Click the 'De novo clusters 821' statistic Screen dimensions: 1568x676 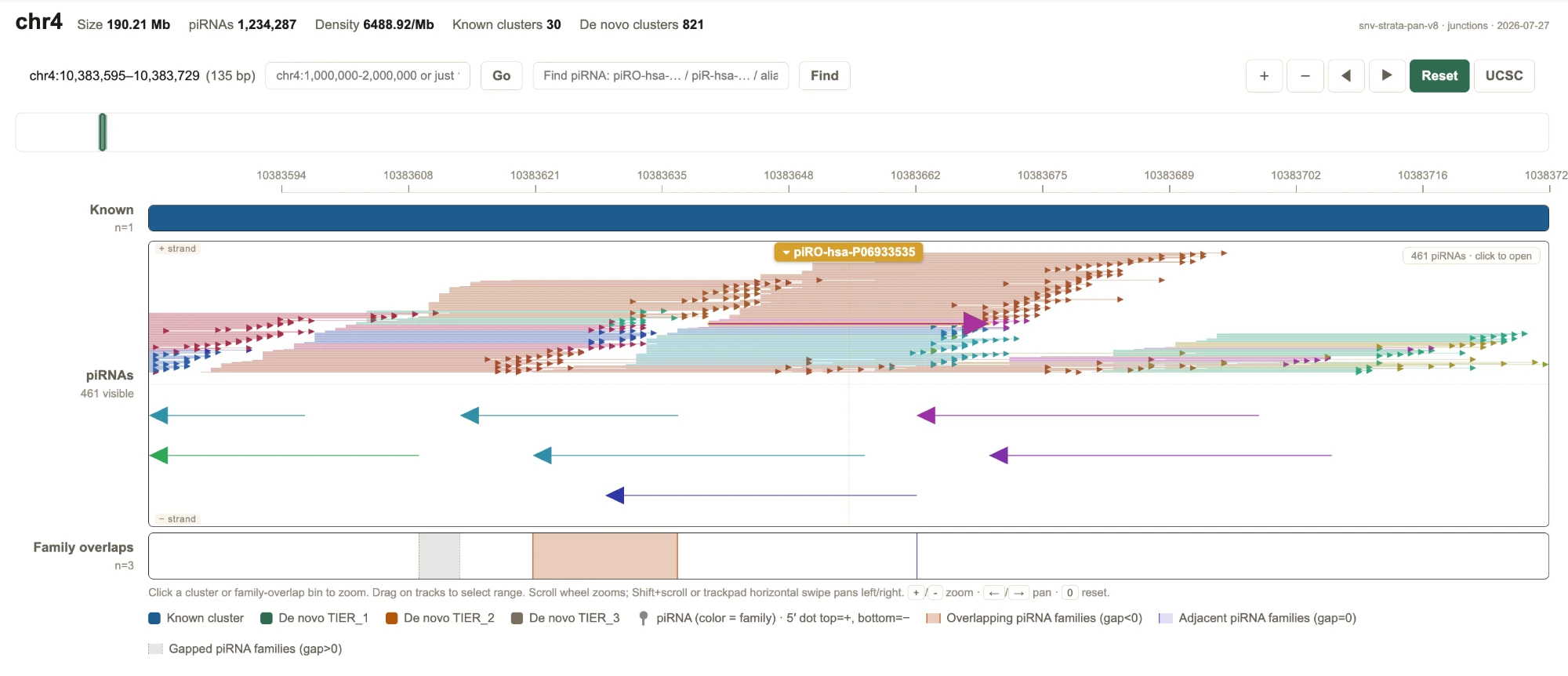(x=641, y=24)
